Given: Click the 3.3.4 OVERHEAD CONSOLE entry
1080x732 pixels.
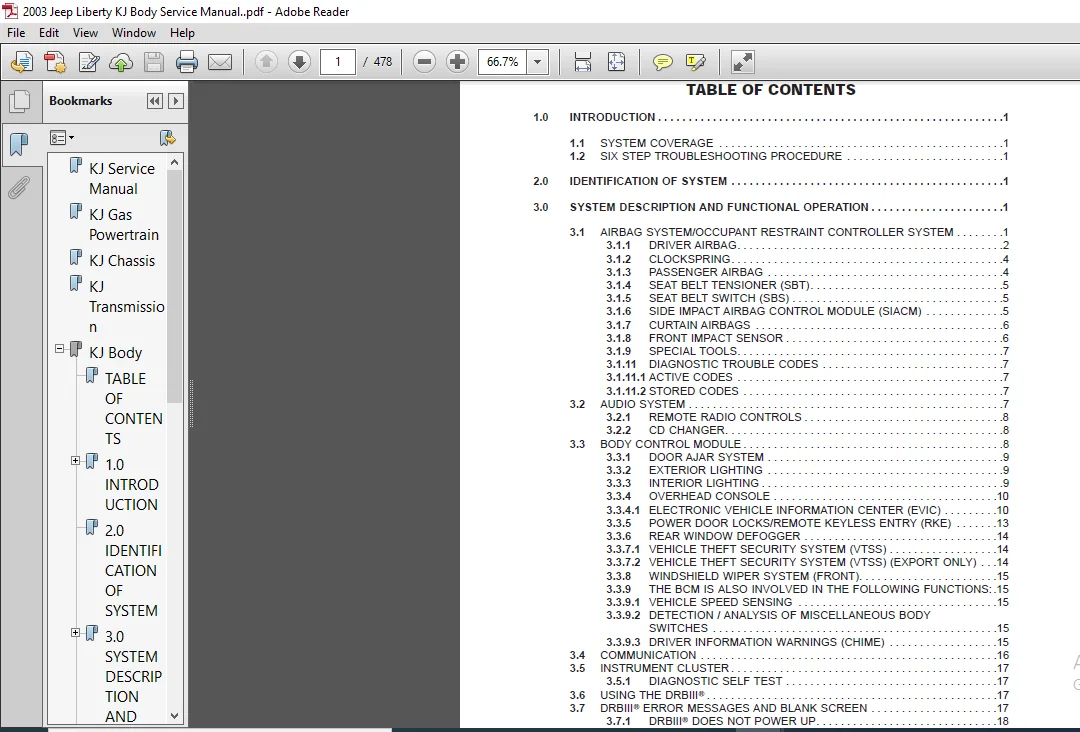Looking at the screenshot, I should [x=807, y=496].
